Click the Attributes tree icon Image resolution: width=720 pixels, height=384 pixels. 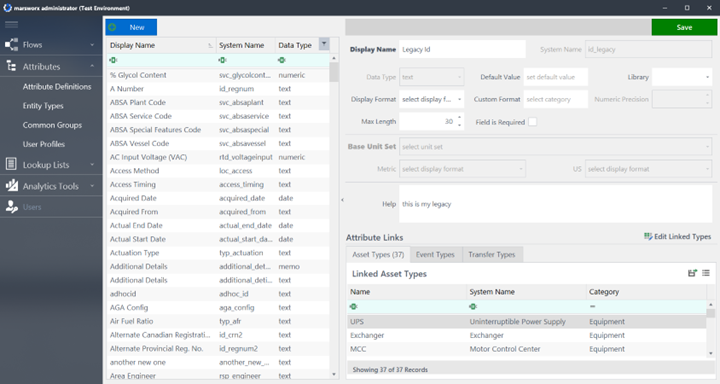click(11, 66)
